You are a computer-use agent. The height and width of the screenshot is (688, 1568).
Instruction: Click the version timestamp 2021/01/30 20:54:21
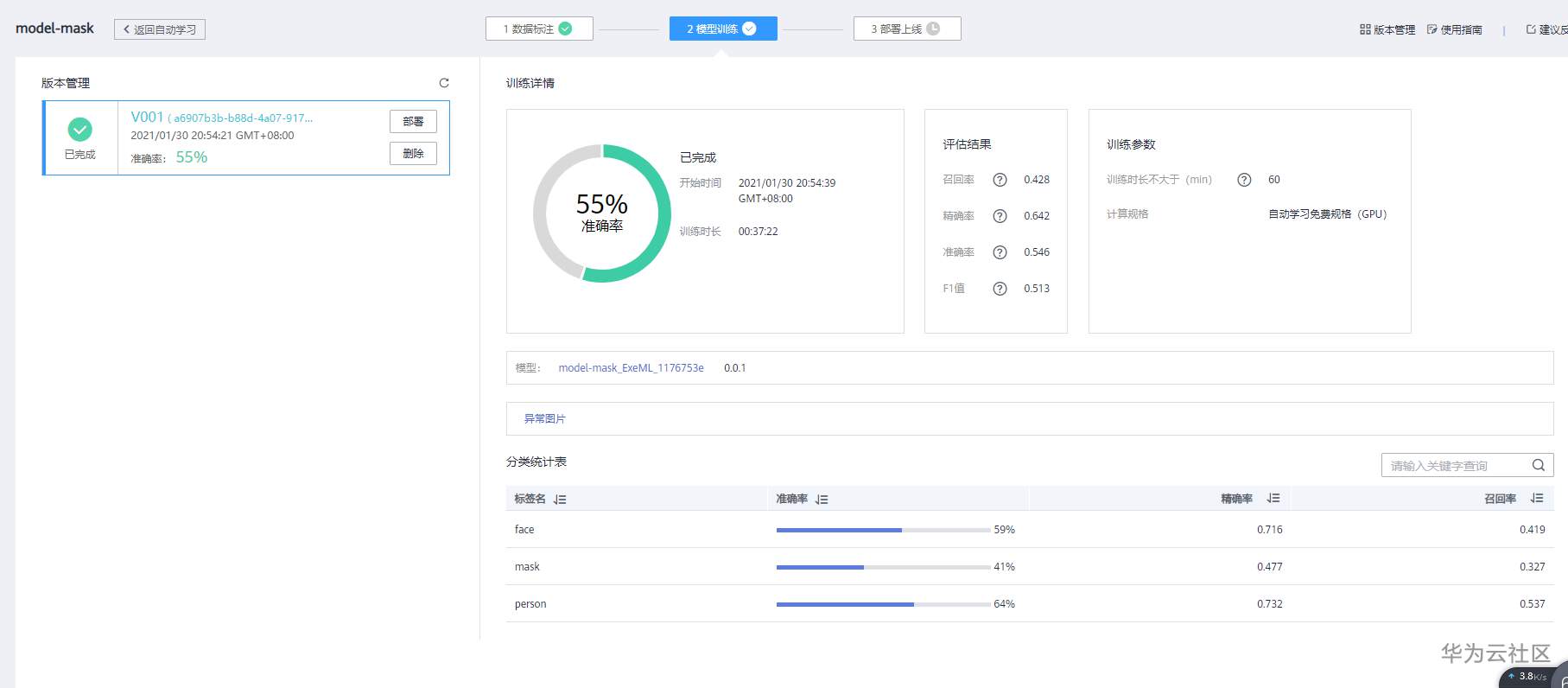click(213, 136)
